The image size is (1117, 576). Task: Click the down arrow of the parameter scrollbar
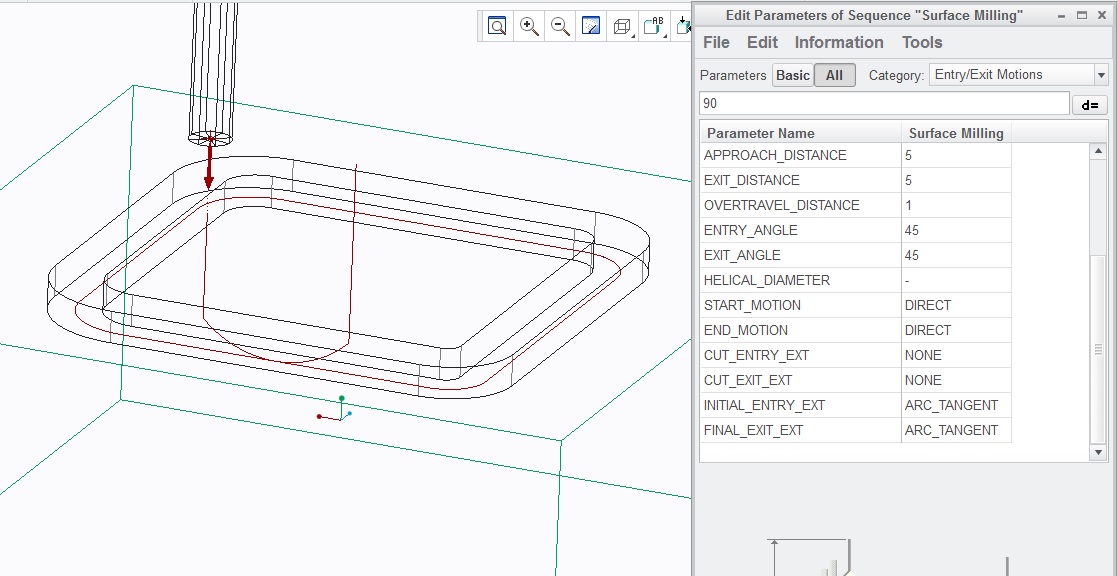click(x=1098, y=452)
